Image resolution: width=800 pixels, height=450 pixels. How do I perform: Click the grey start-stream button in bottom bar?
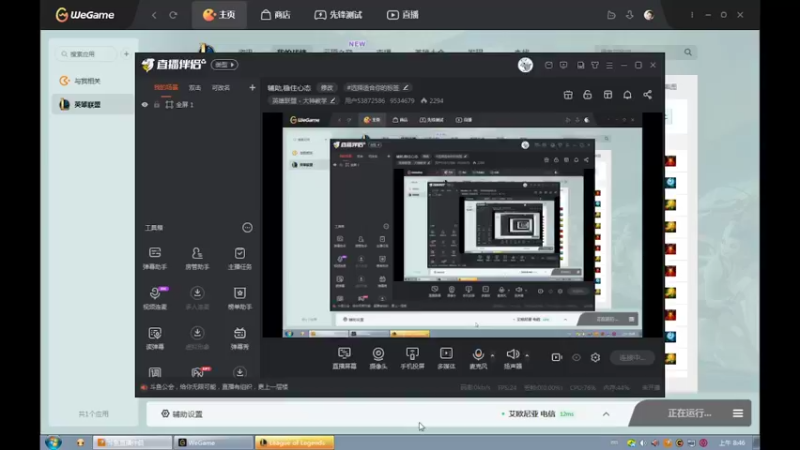[632, 358]
